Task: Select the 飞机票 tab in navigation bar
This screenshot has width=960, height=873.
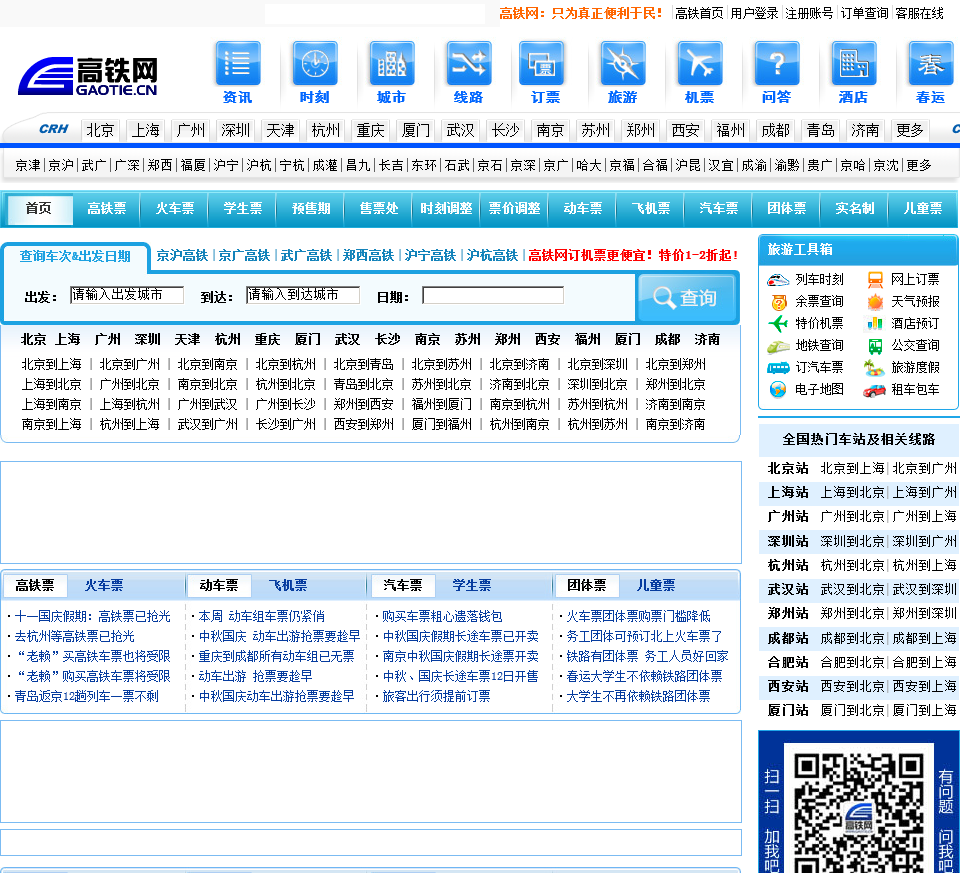Action: click(651, 209)
